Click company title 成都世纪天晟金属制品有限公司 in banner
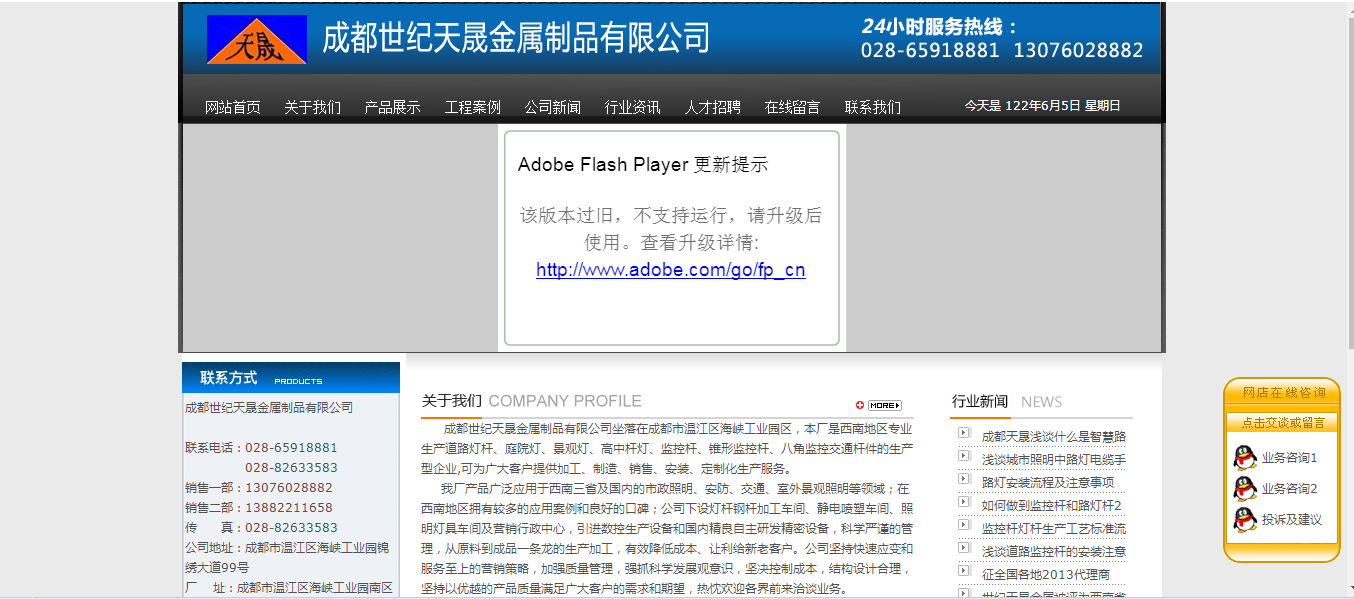Viewport: 1354px width, 599px height. 516,39
